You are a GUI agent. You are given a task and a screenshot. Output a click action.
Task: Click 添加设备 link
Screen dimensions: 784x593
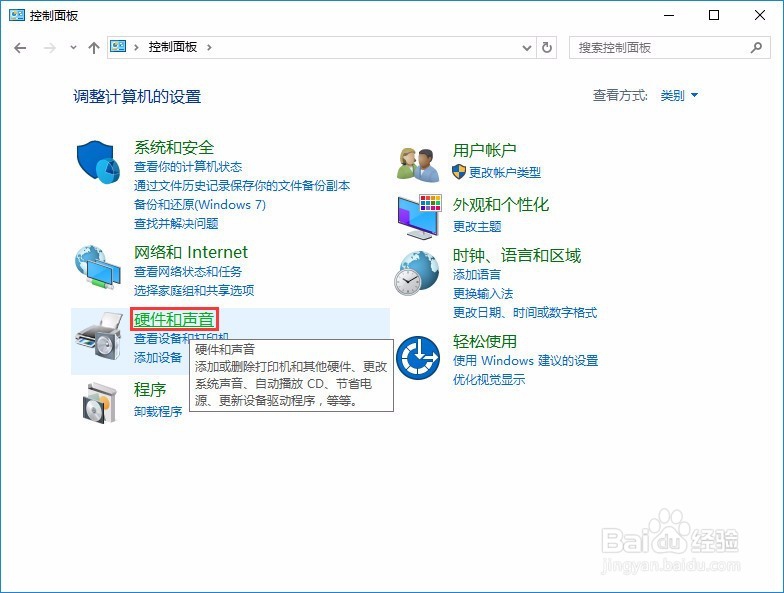[x=158, y=358]
